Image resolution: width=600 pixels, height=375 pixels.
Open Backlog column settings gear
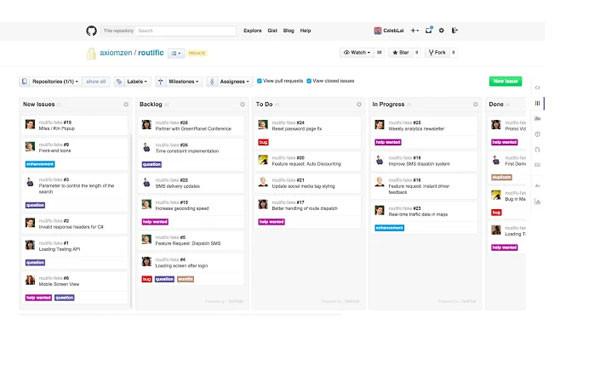click(x=242, y=104)
